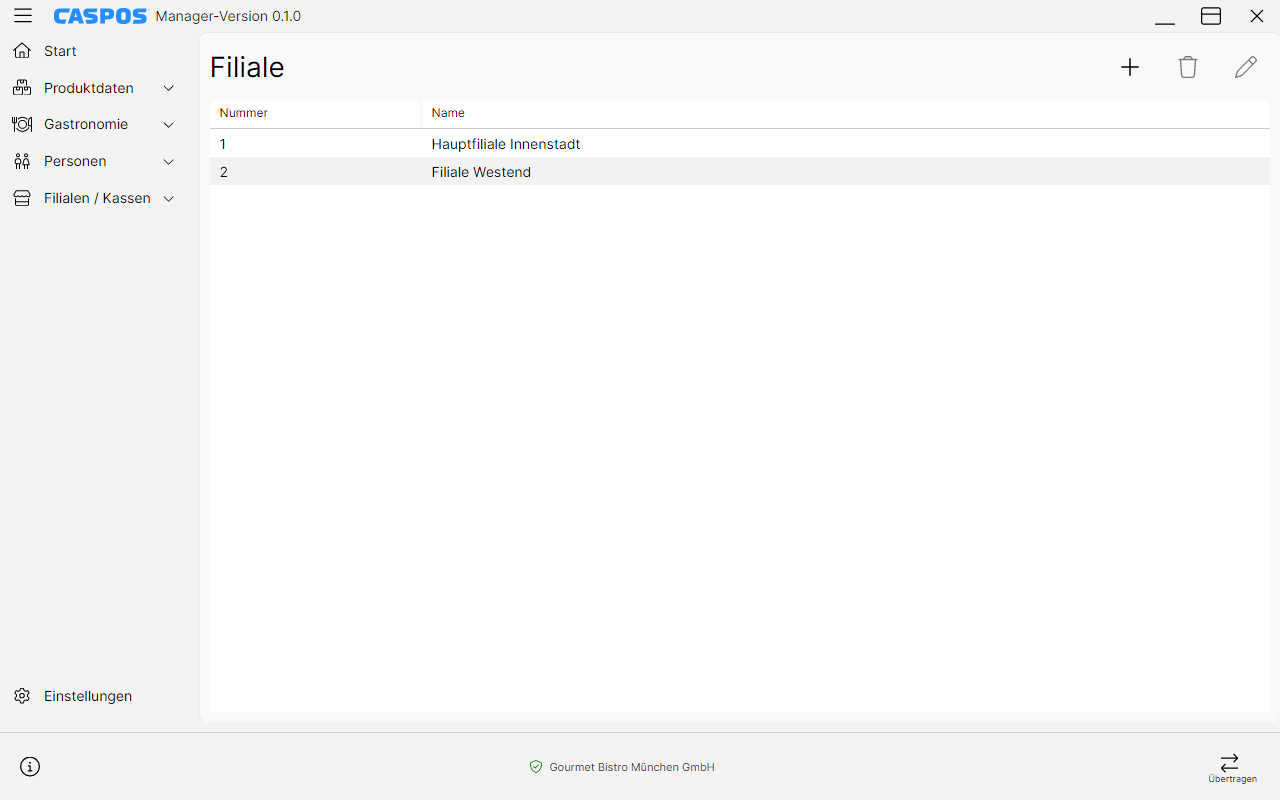Expand the Gastronomie chevron
The image size is (1280, 800).
[x=169, y=125]
